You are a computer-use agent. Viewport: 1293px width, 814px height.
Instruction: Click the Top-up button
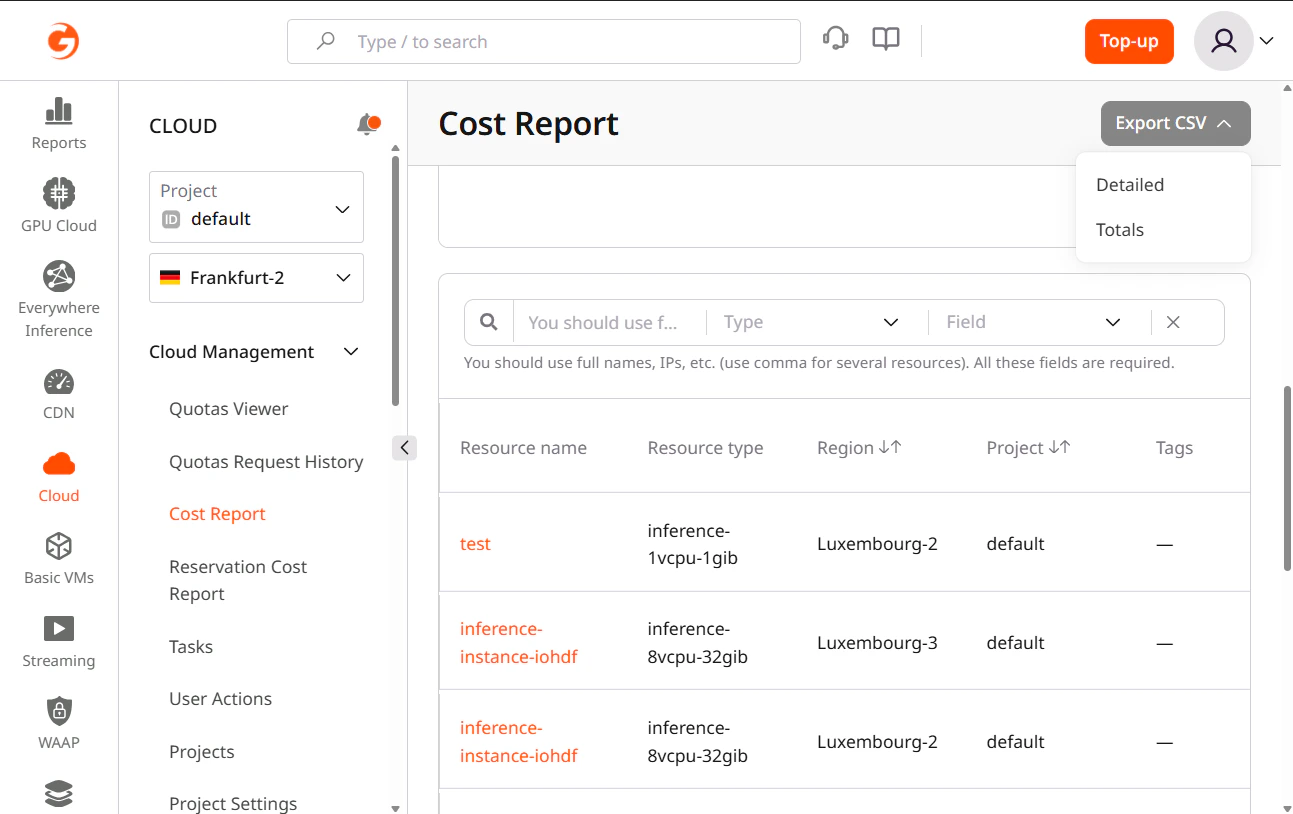(x=1129, y=41)
